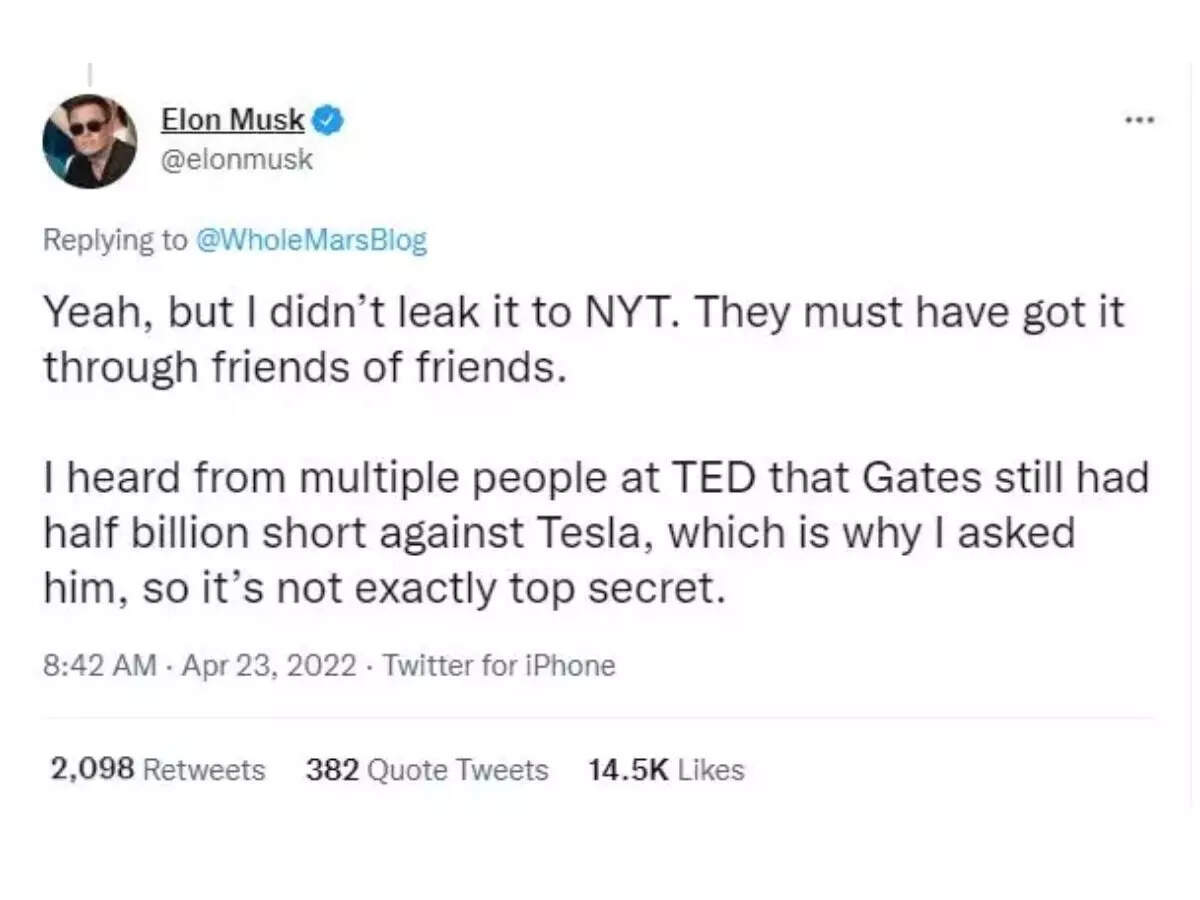View the 2,098 Retweets list
Image resolution: width=1200 pixels, height=900 pixels.
[x=157, y=770]
